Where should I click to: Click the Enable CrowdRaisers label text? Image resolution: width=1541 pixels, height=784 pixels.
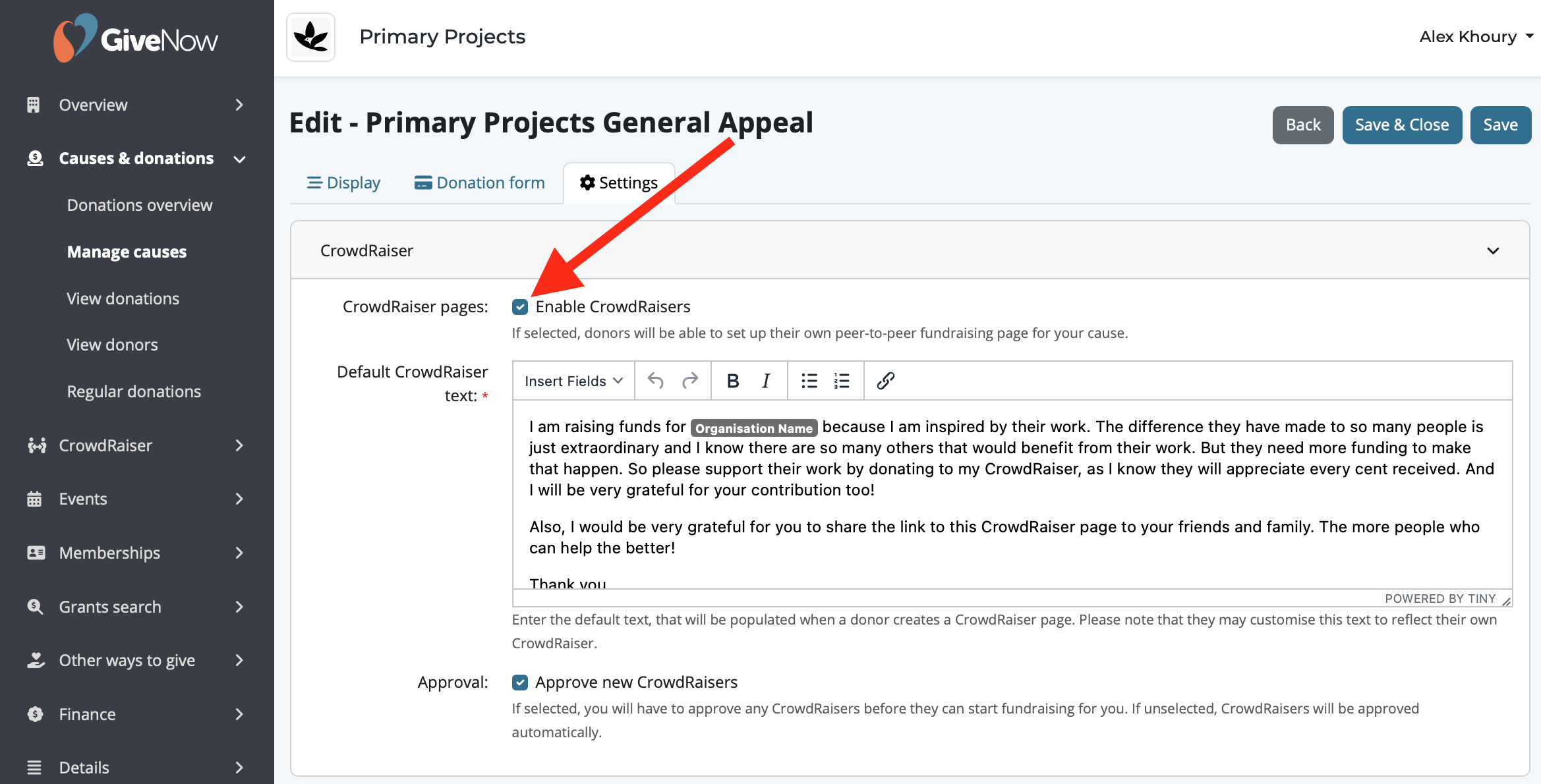[613, 306]
